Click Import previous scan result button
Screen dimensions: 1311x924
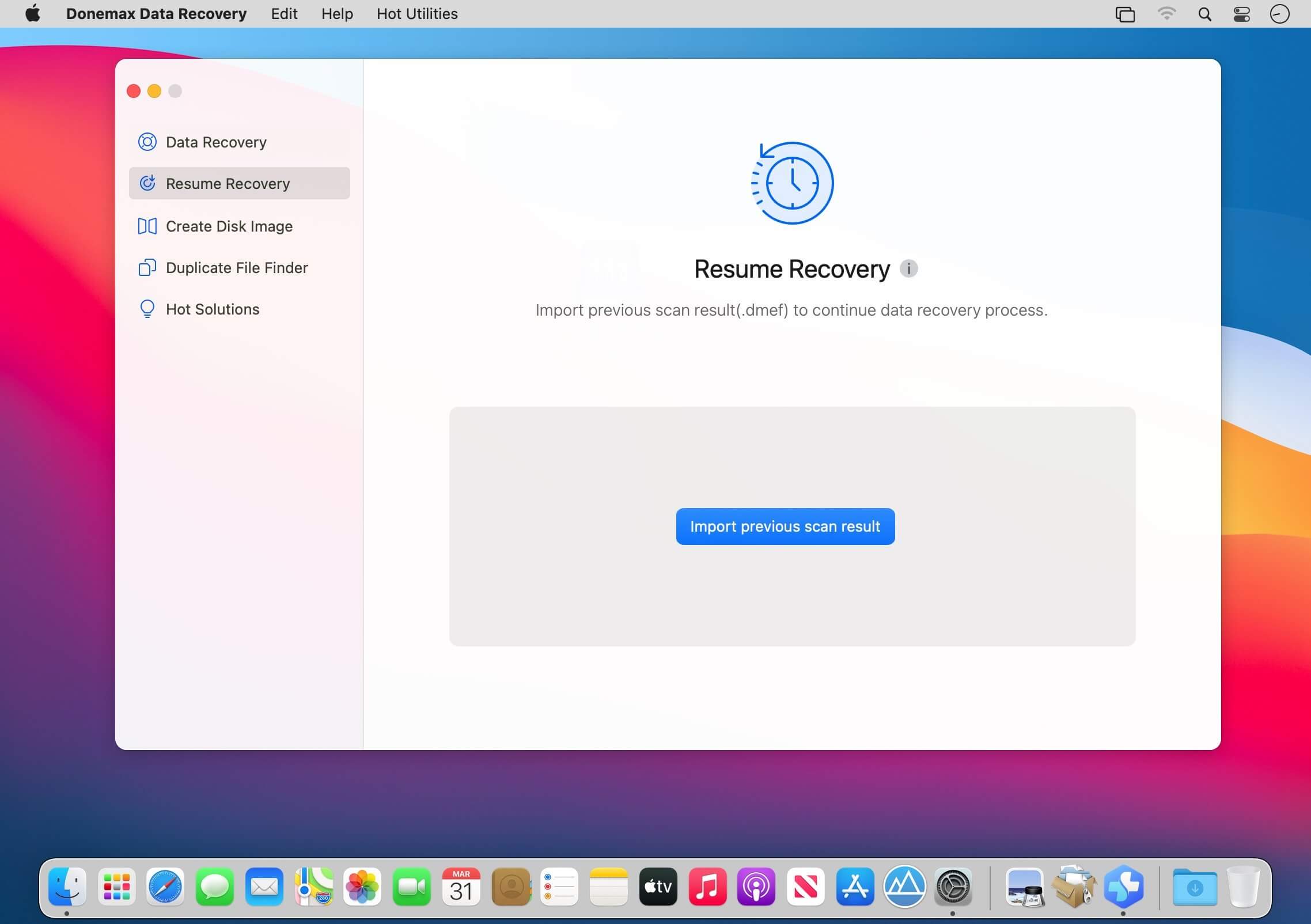click(x=785, y=527)
